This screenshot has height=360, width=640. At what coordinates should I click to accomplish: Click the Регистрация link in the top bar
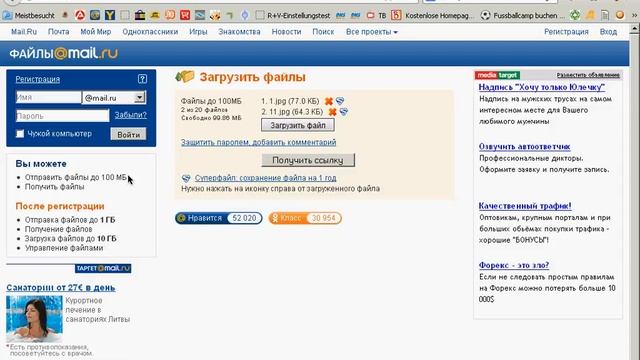(x=566, y=31)
